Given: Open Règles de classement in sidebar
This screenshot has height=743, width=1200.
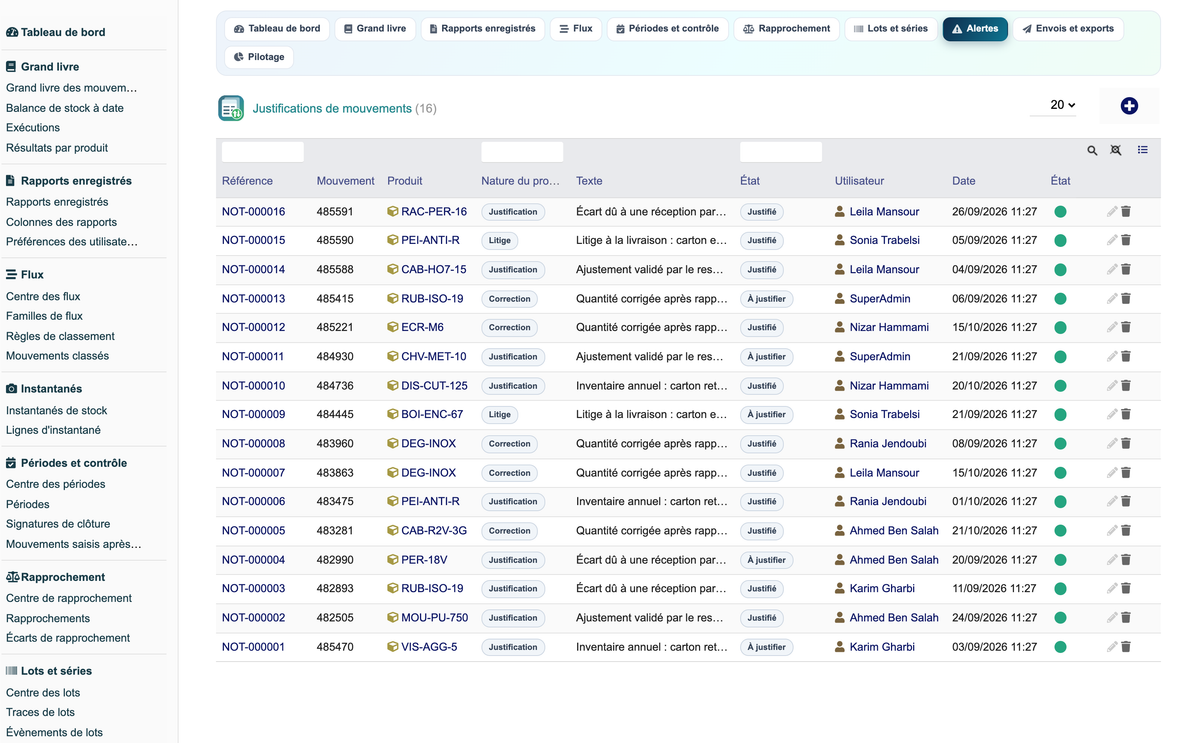Looking at the screenshot, I should (60, 336).
